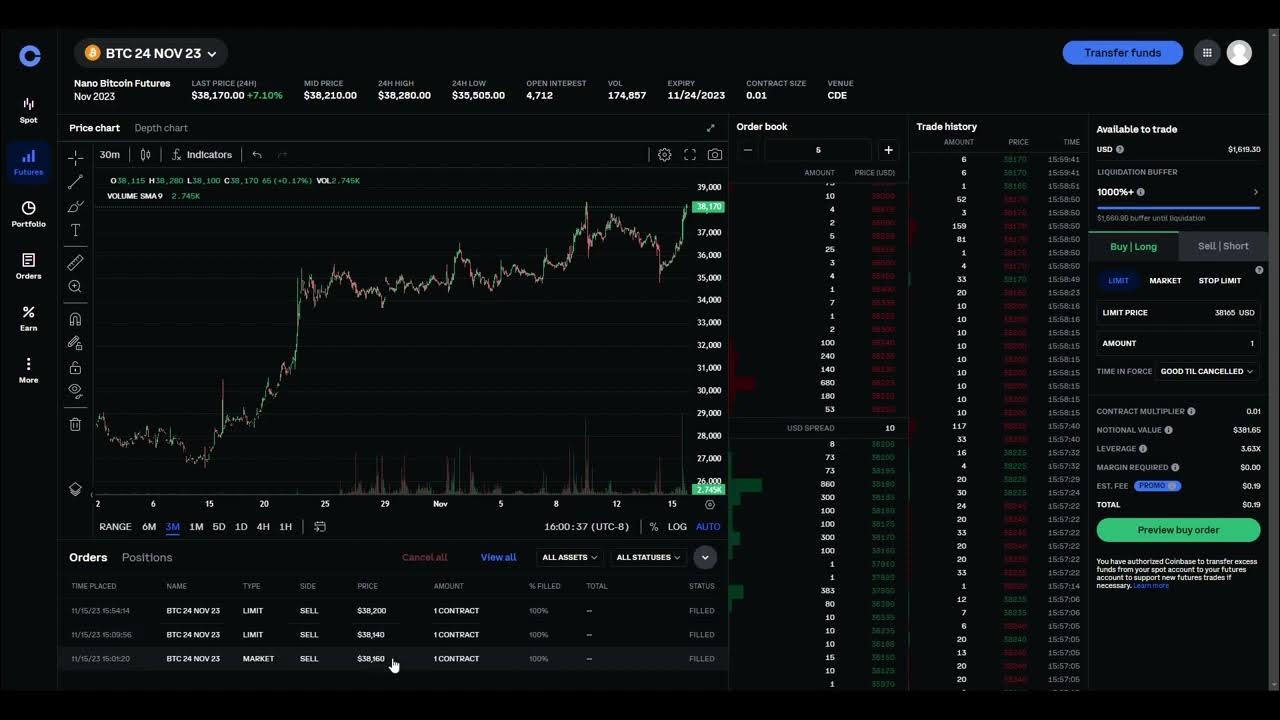
Task: Expand the liquidation buffer chevron
Action: coord(1256,192)
